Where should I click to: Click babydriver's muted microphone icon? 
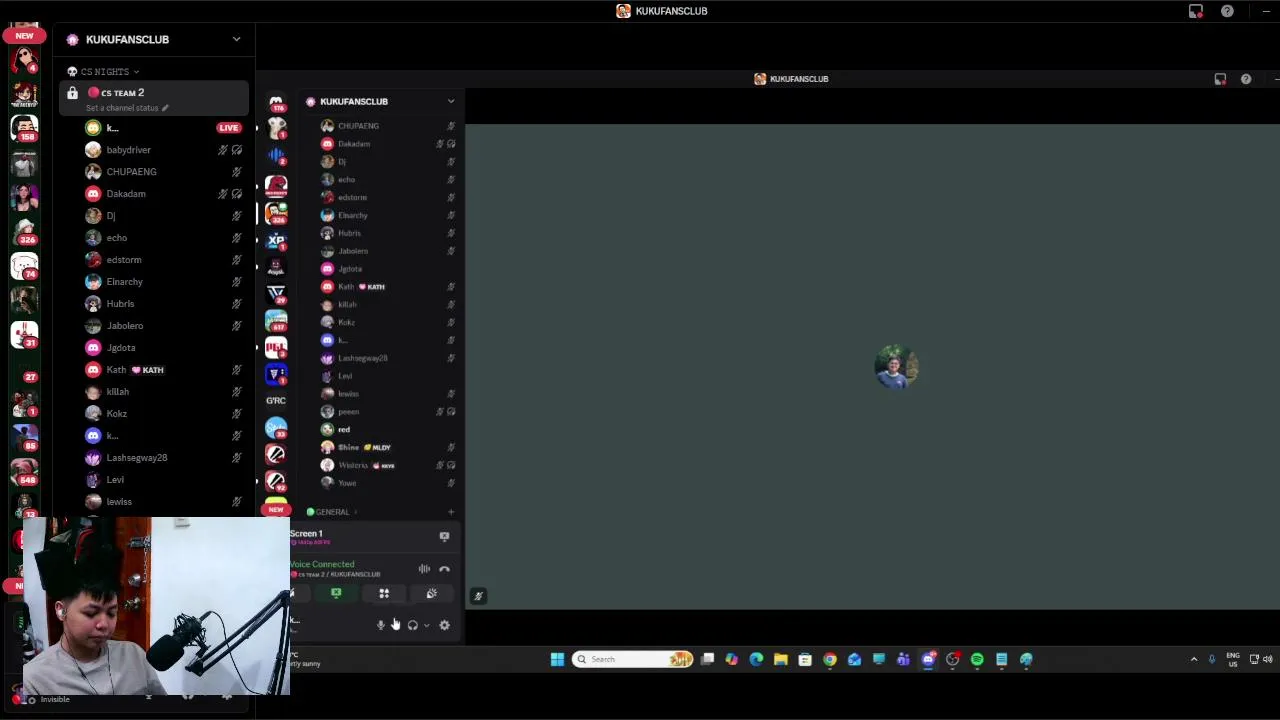tap(223, 150)
